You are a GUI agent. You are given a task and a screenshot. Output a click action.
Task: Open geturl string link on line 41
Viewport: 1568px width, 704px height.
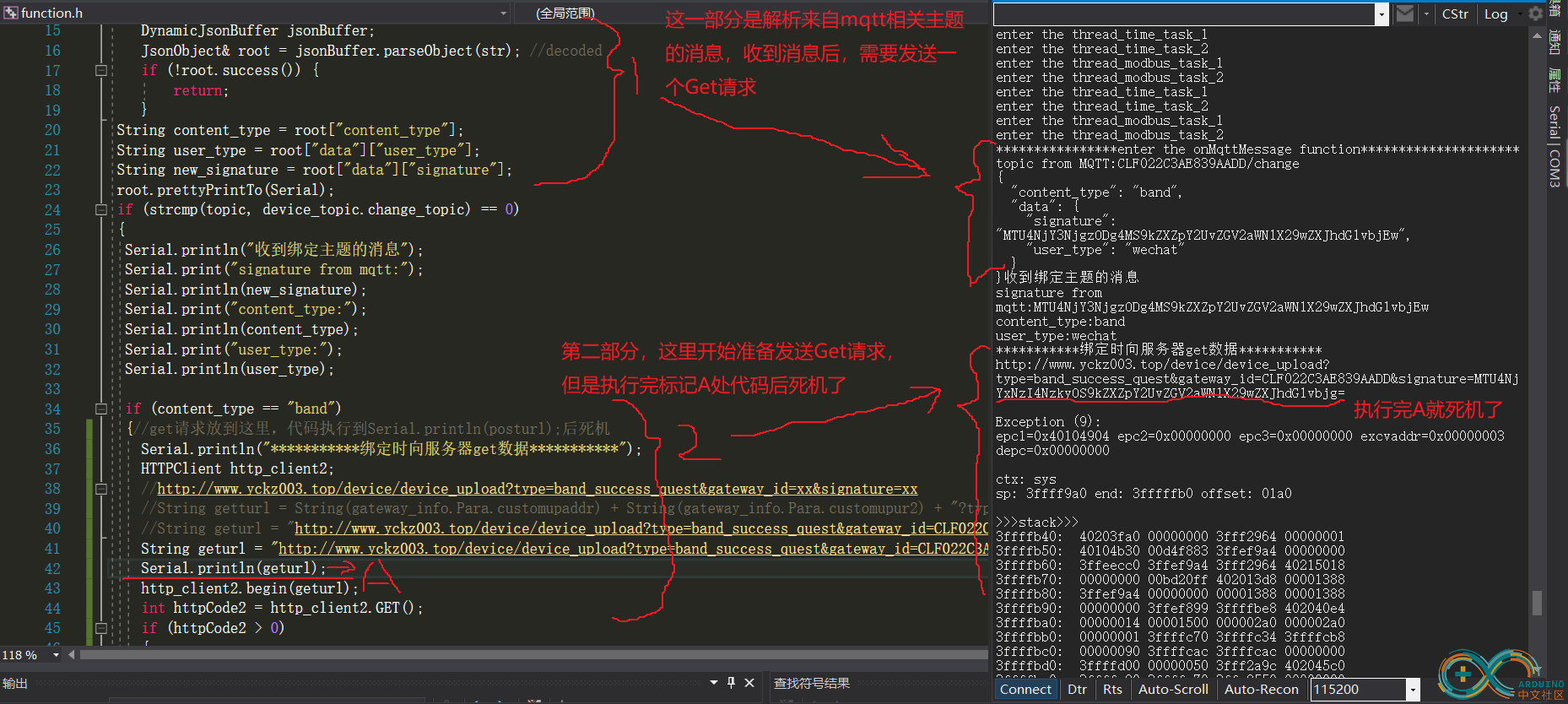coord(633,549)
